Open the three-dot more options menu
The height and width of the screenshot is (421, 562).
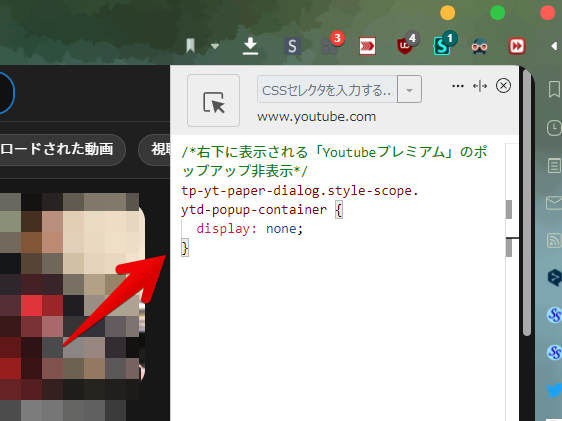[458, 86]
